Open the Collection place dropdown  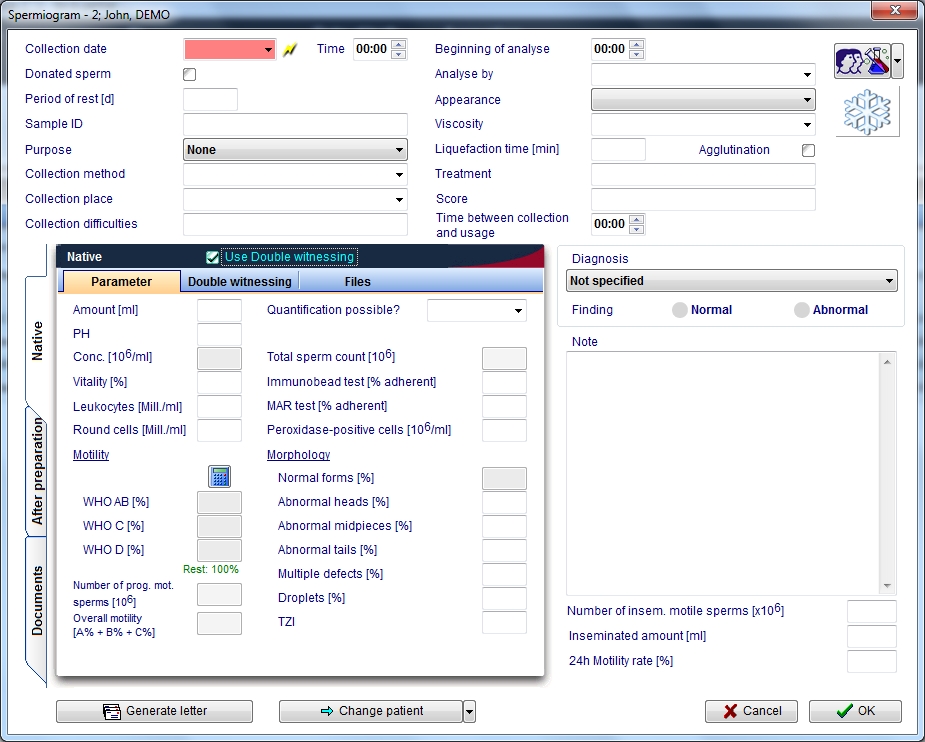point(296,199)
